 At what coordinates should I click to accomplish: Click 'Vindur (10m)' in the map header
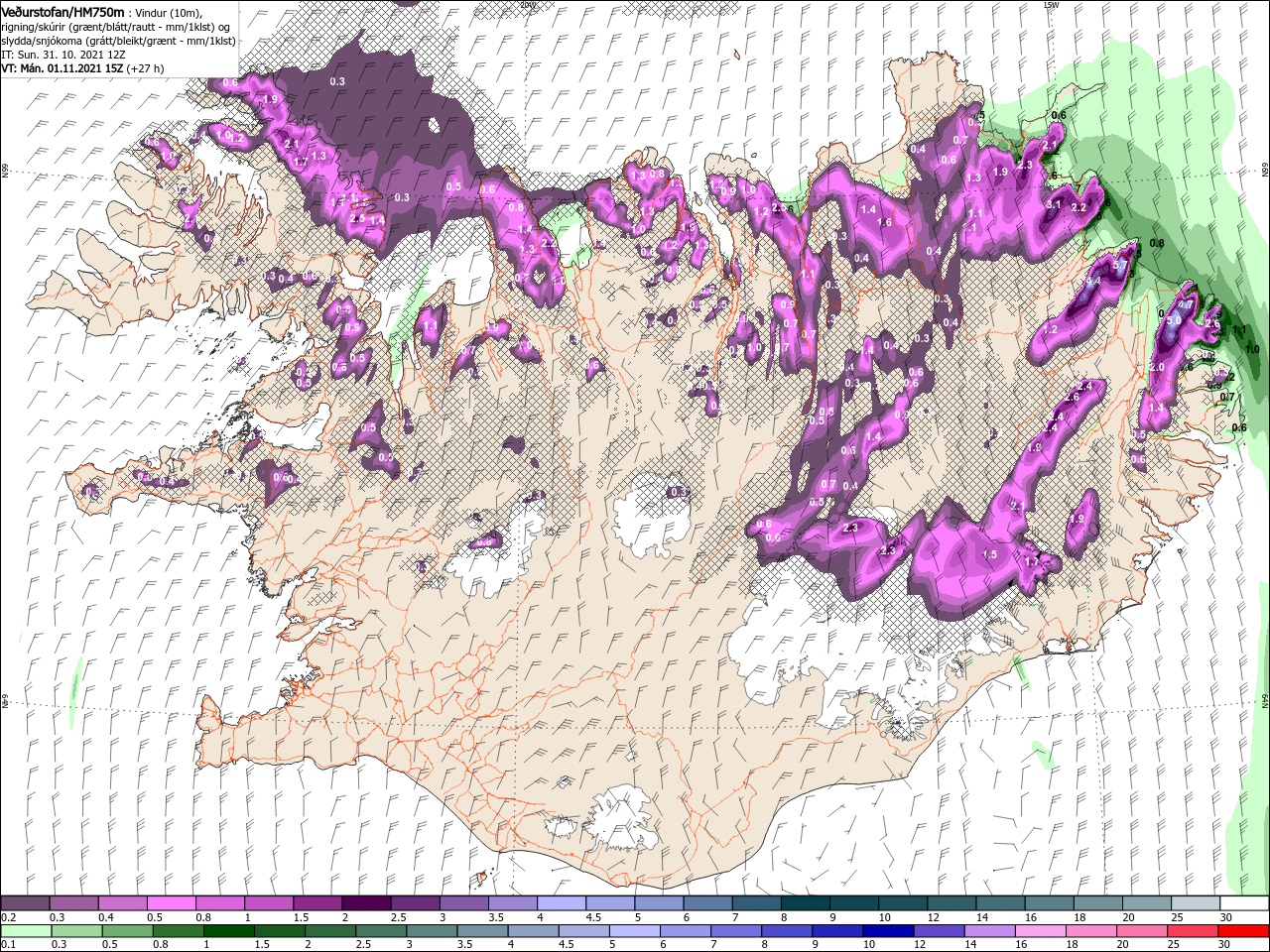point(168,12)
